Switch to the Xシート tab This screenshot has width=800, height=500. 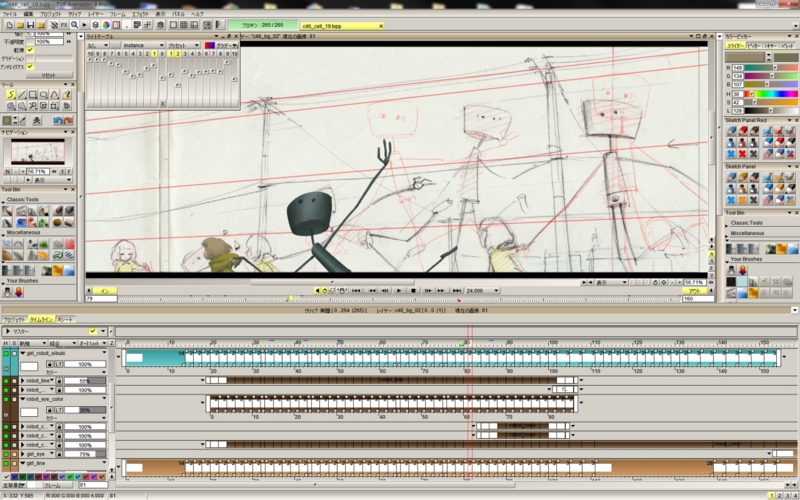pyautogui.click(x=65, y=319)
